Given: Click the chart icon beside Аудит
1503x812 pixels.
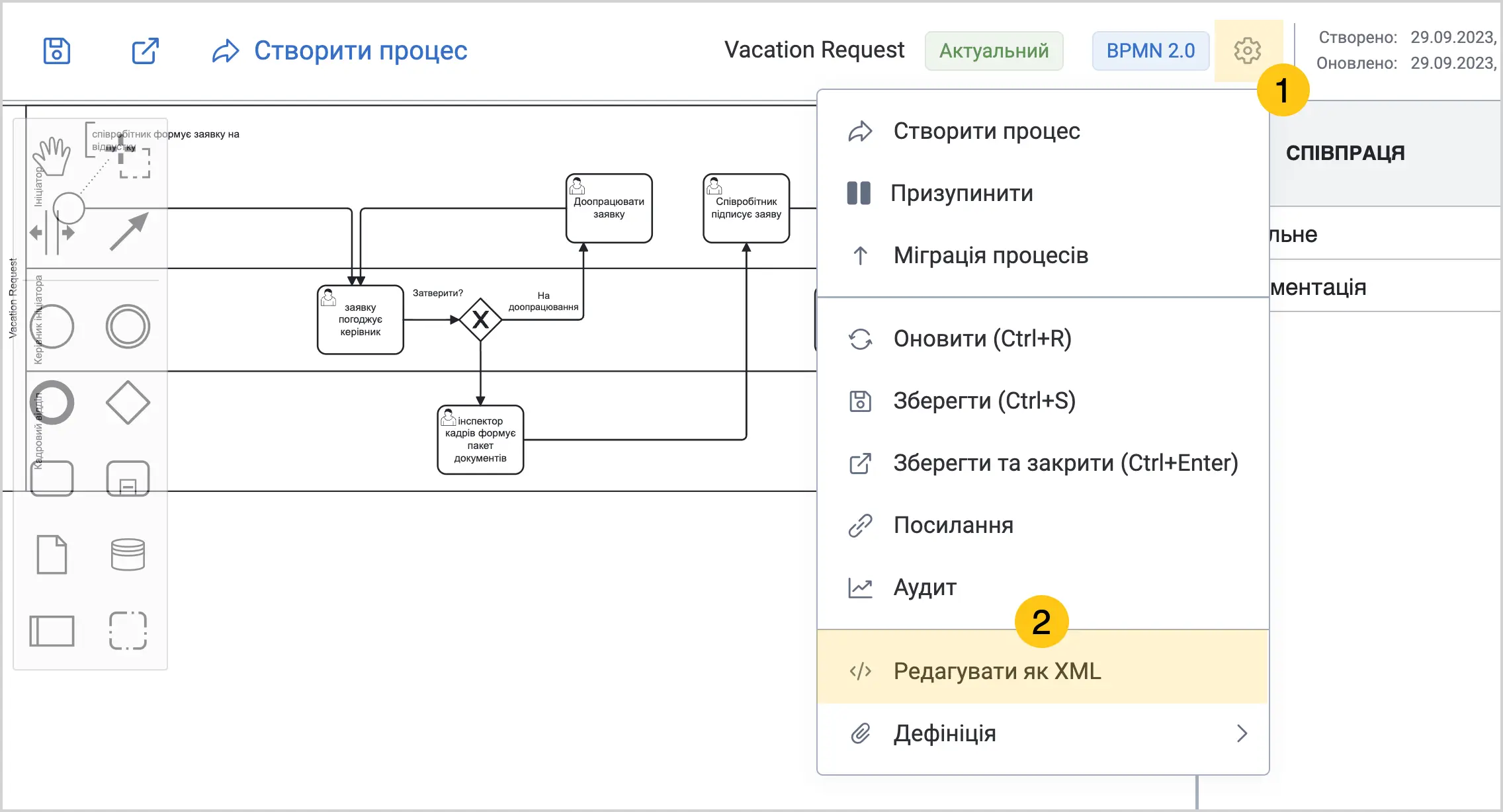Looking at the screenshot, I should pyautogui.click(x=860, y=587).
